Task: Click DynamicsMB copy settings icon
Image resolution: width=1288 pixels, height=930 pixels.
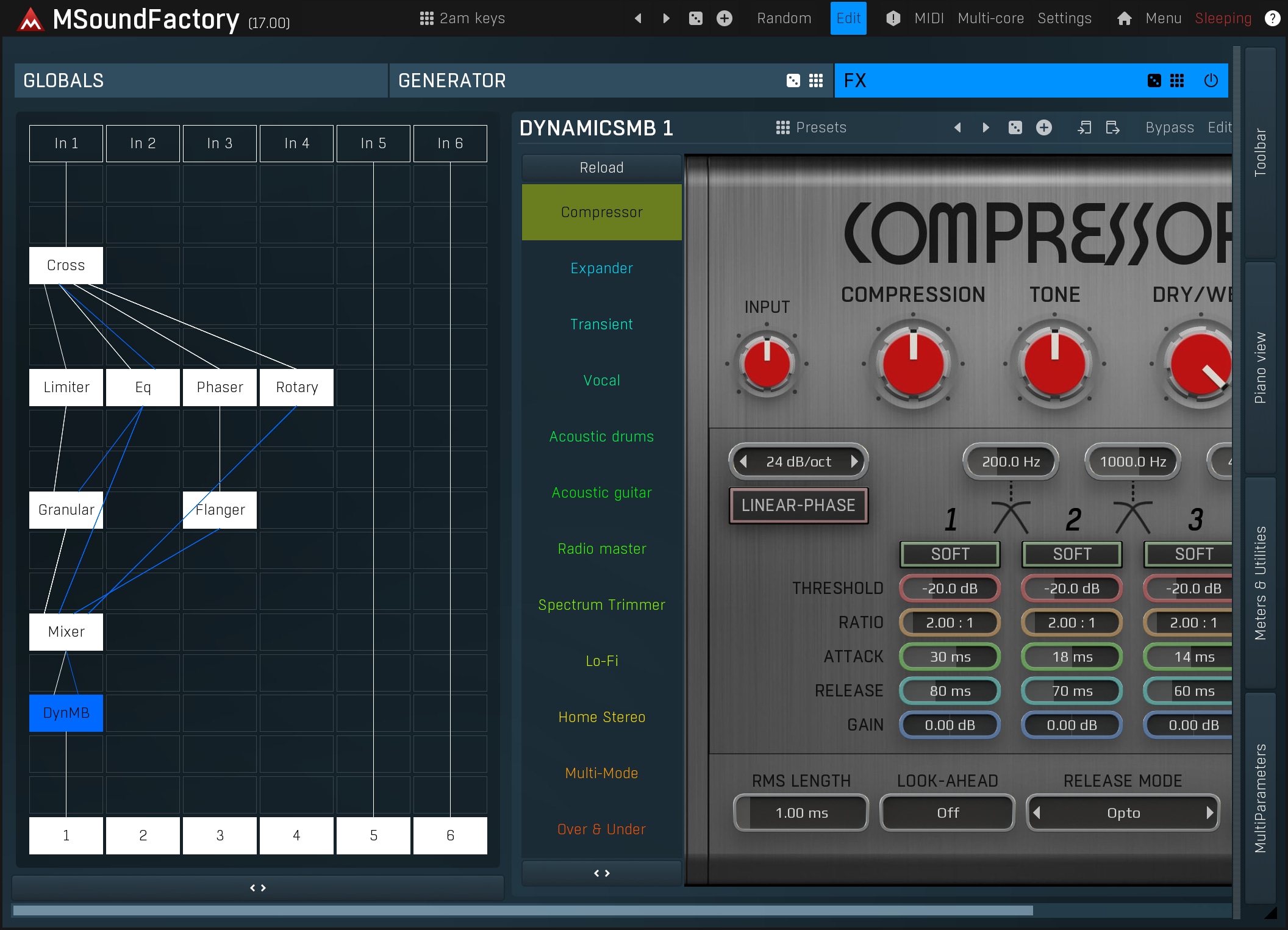Action: tap(1084, 127)
